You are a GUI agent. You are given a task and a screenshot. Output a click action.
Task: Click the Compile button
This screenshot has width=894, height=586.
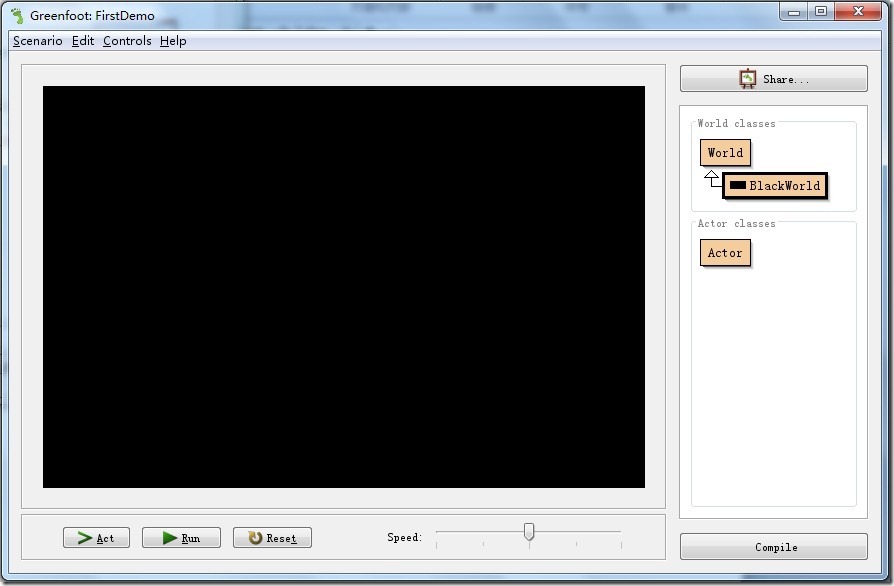[774, 547]
